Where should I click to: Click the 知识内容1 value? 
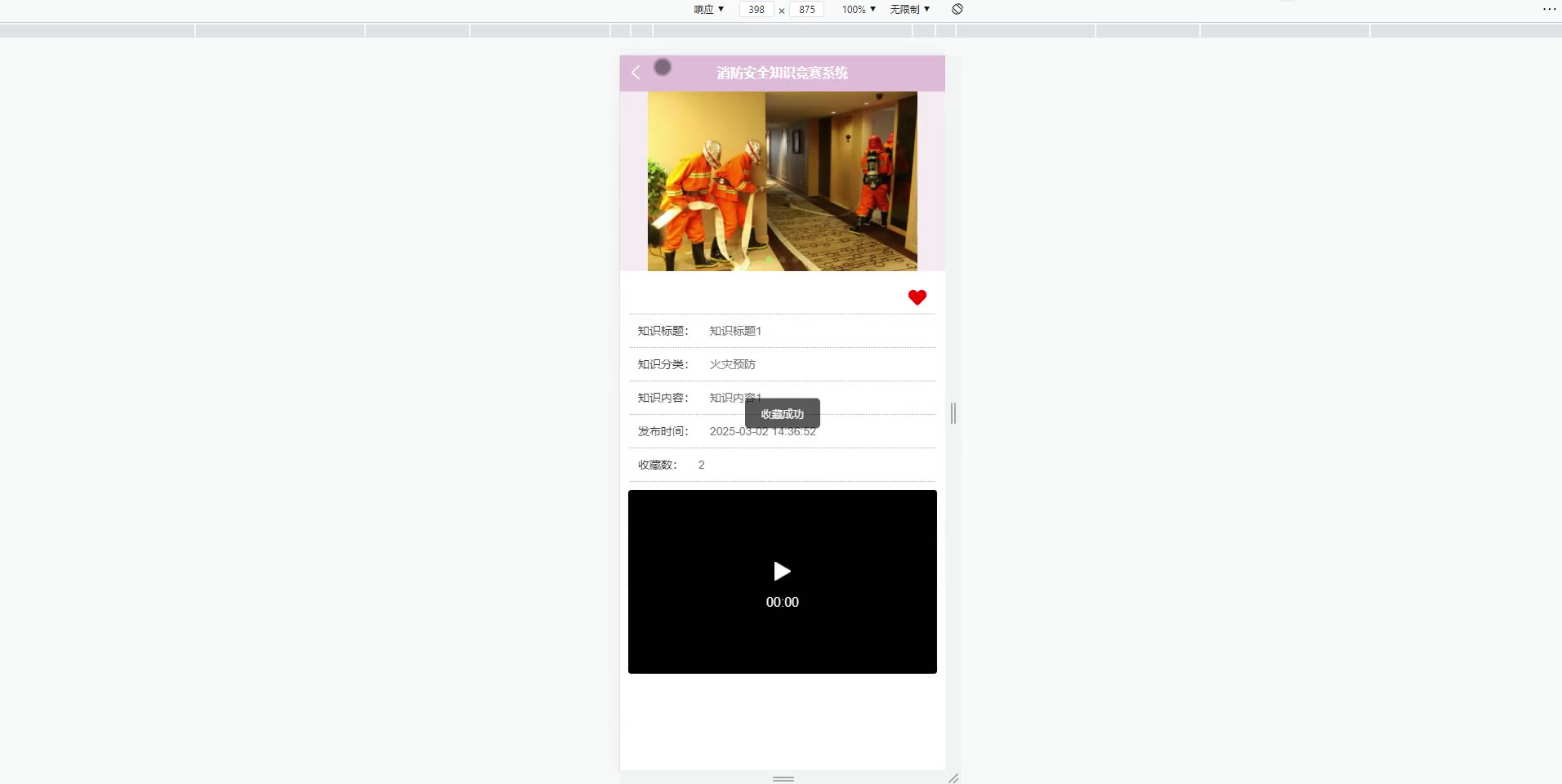click(735, 398)
